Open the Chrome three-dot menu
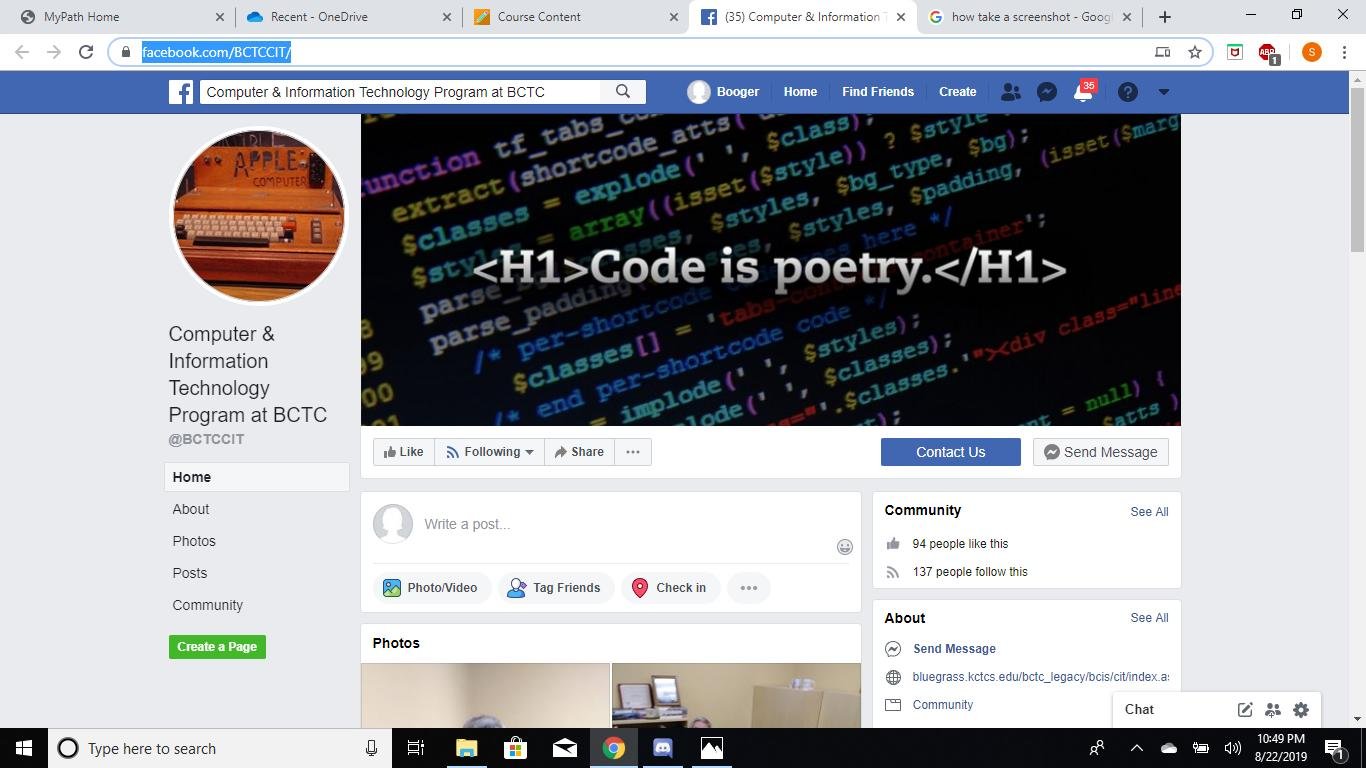 point(1345,52)
